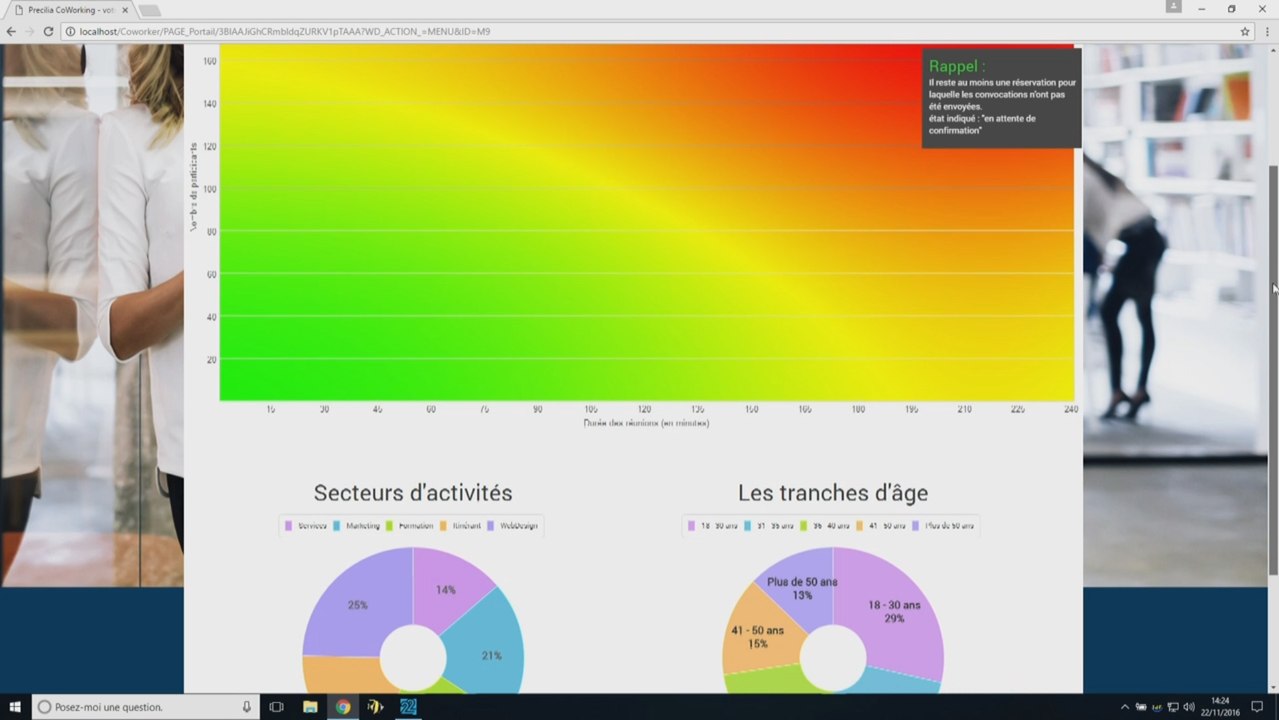Click the 18 - 30 ans 29% slice
The height and width of the screenshot is (720, 1279).
(895, 612)
